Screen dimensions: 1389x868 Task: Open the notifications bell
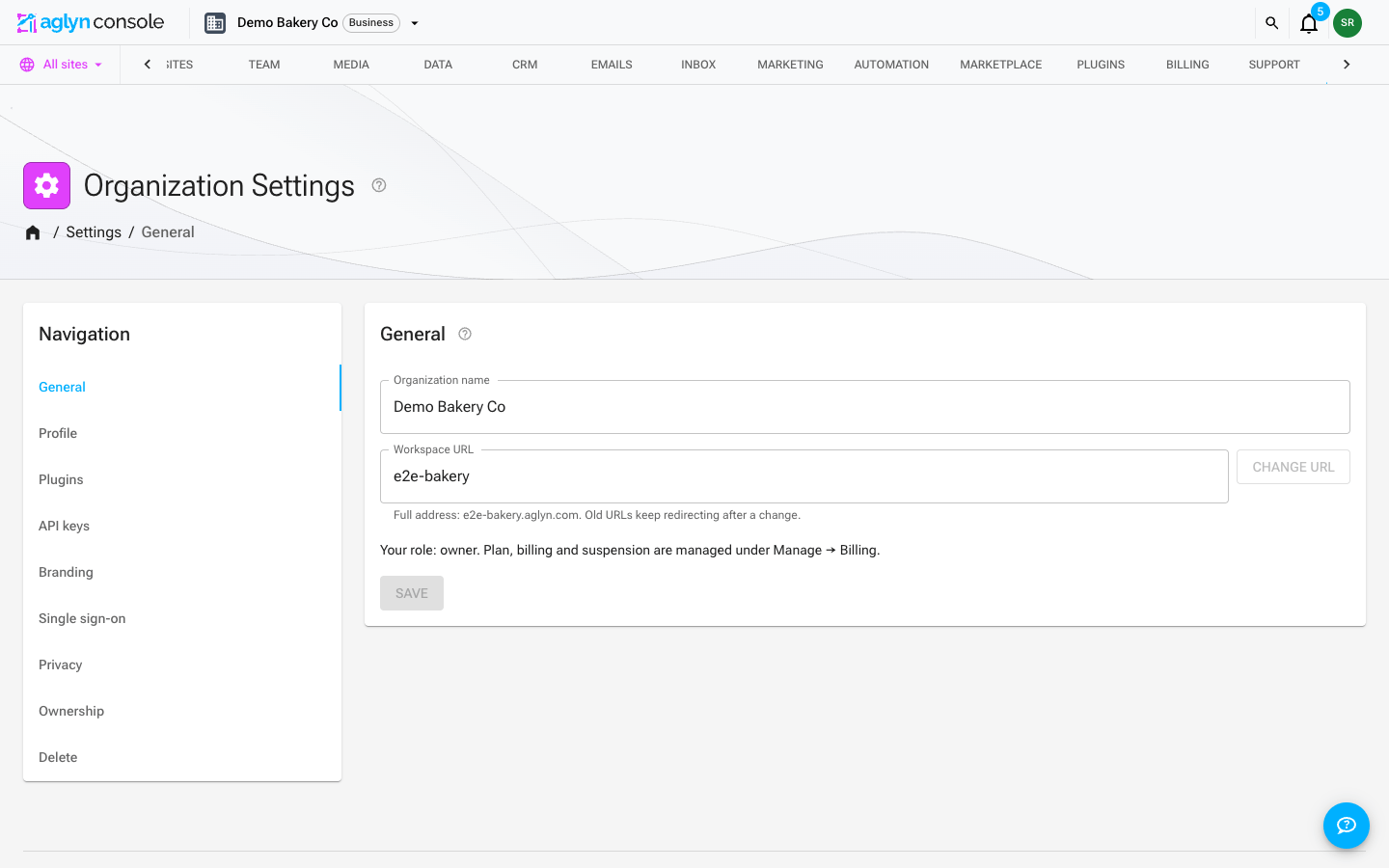point(1309,23)
